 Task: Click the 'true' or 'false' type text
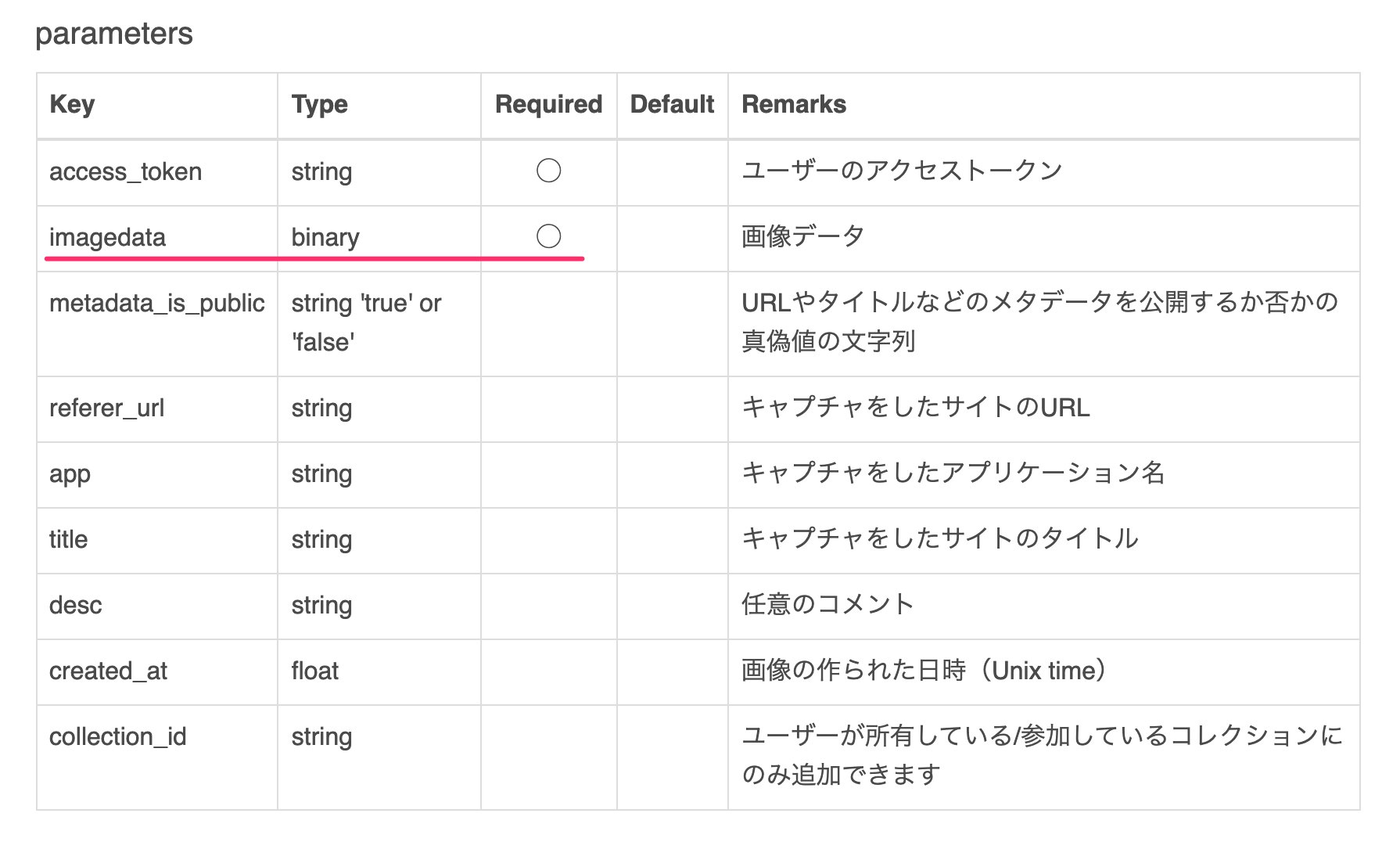366,322
